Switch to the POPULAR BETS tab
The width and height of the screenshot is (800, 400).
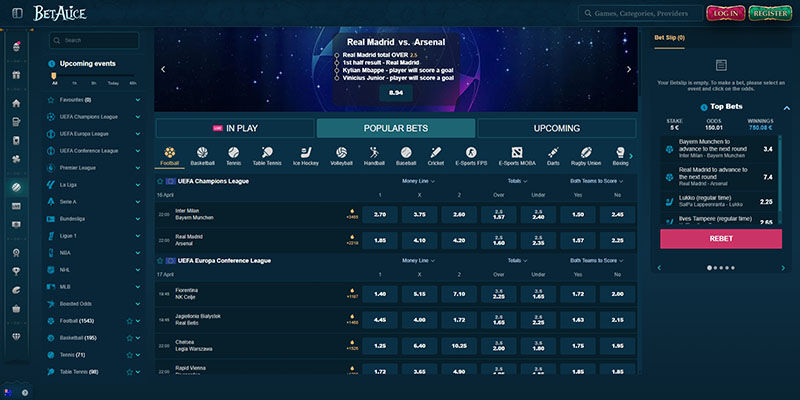[396, 129]
